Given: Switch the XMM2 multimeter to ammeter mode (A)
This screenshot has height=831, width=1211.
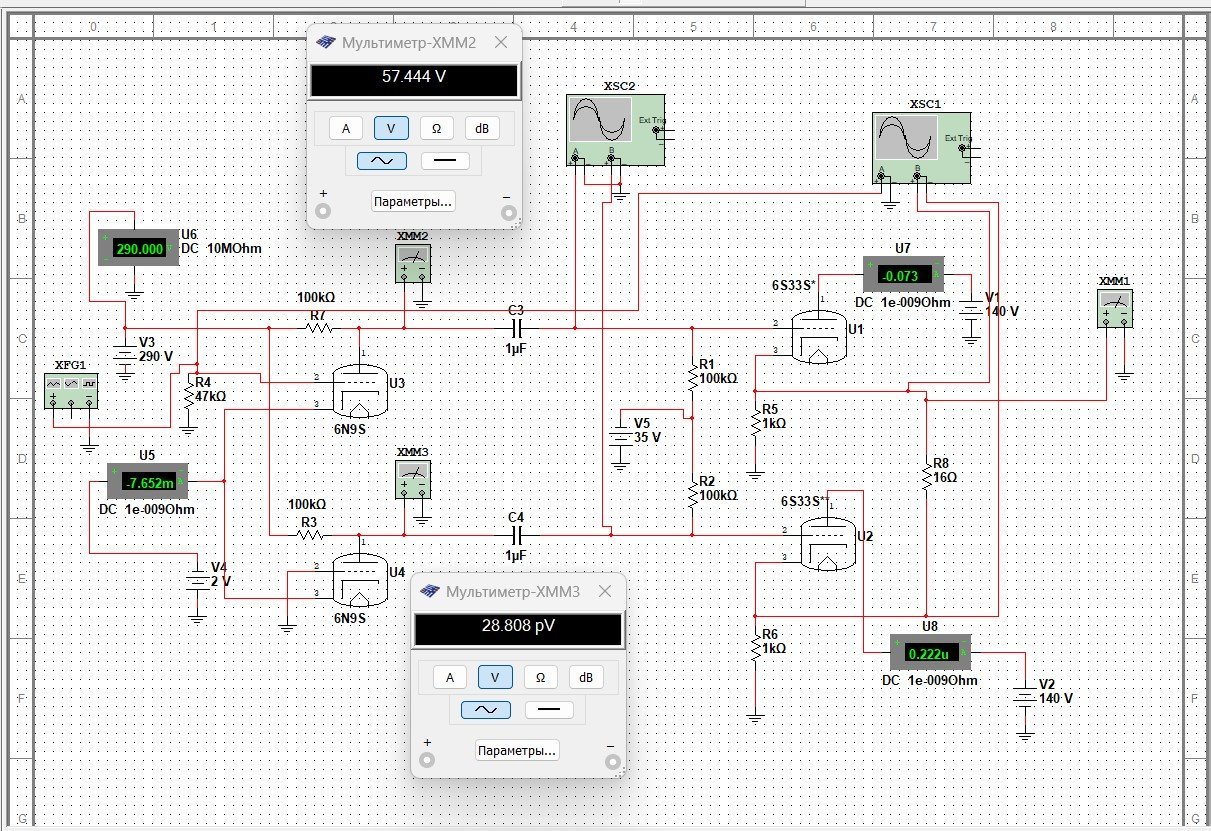Looking at the screenshot, I should coord(346,128).
